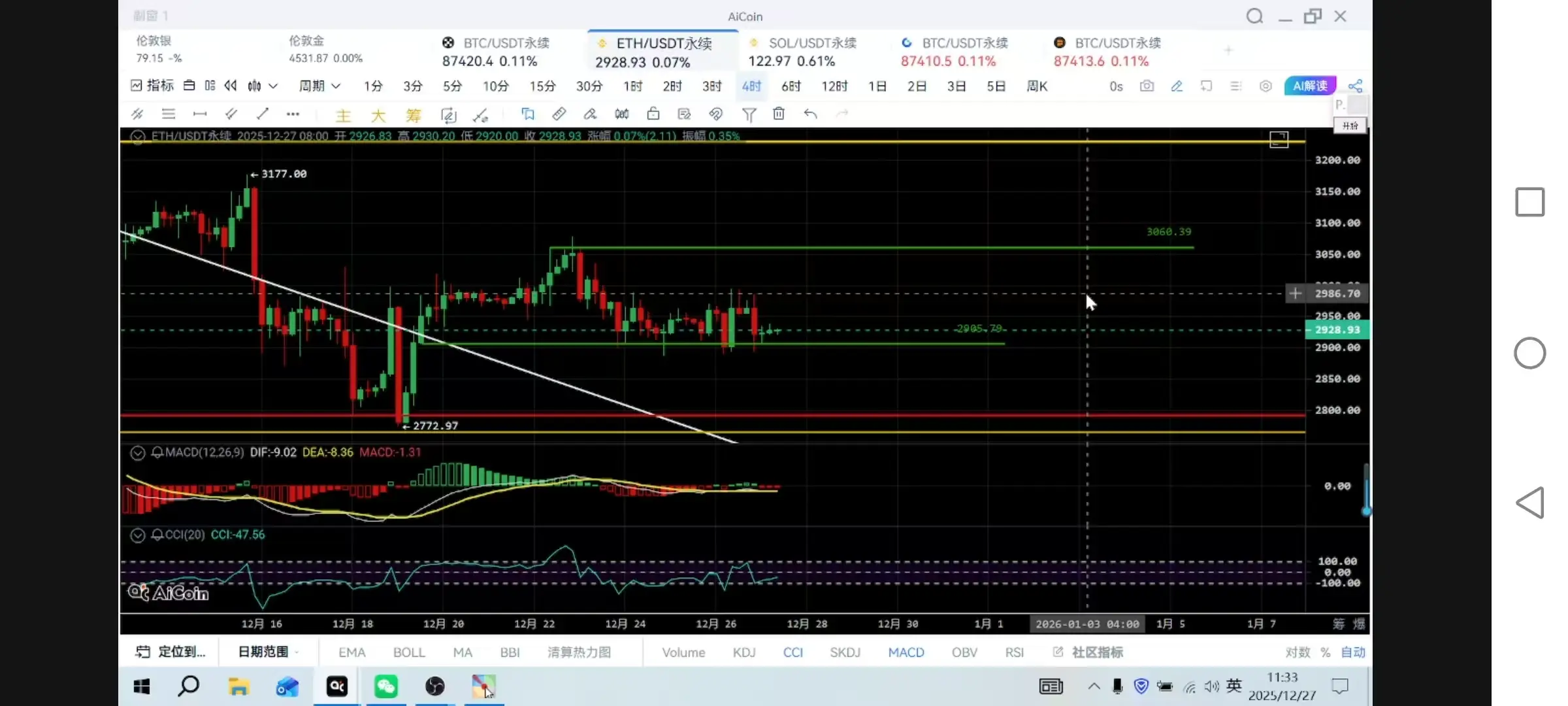Click the filter funnel icon

[749, 115]
